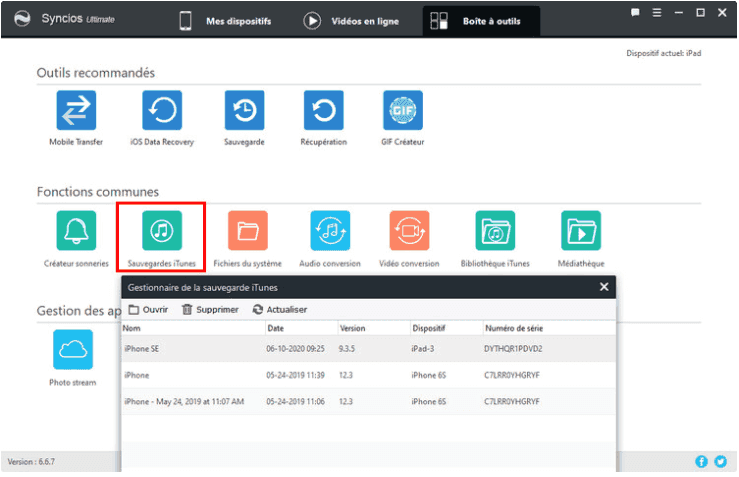Open the Sauvegarde backup tool

click(x=244, y=111)
